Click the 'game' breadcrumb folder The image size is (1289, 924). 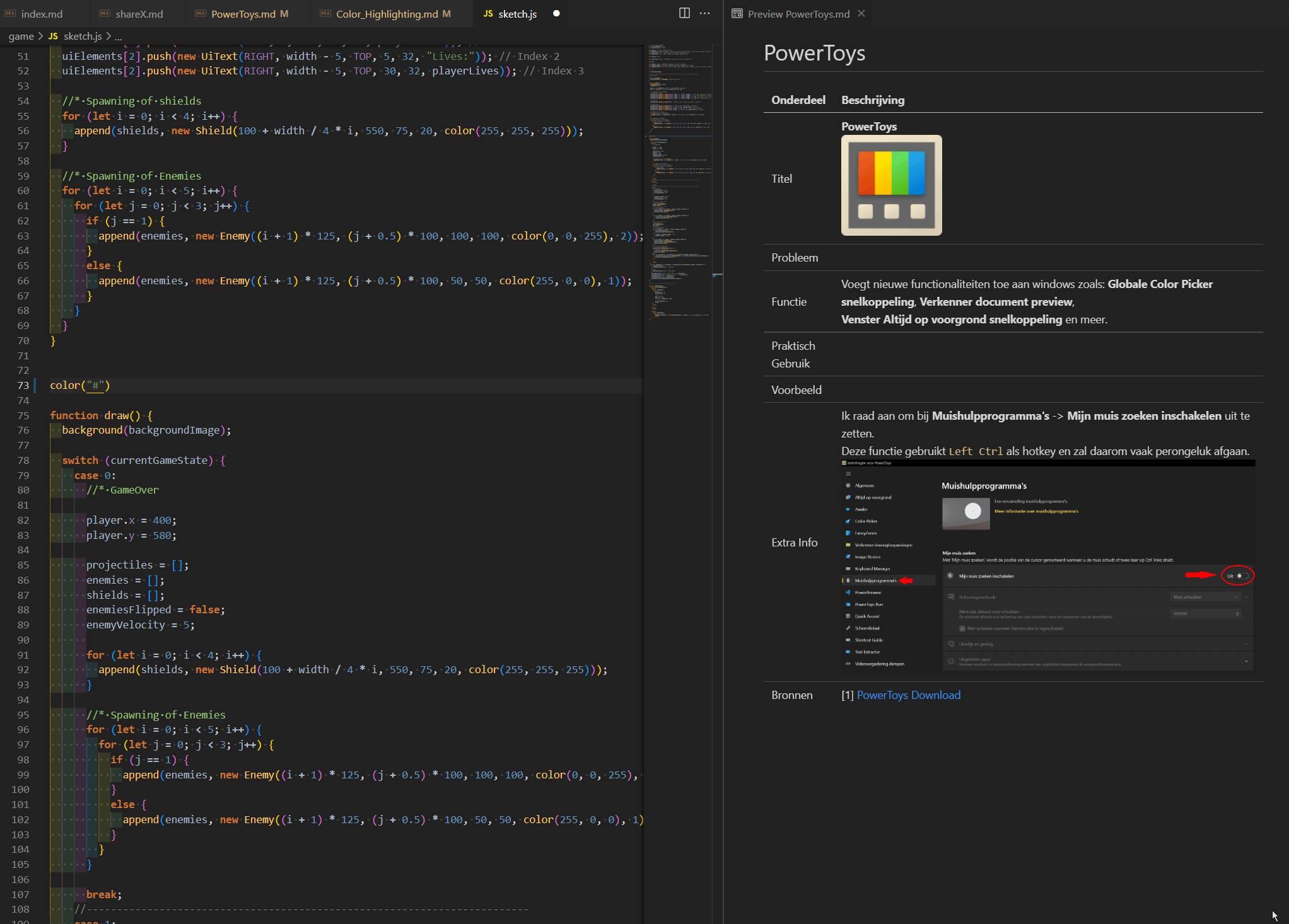point(21,37)
